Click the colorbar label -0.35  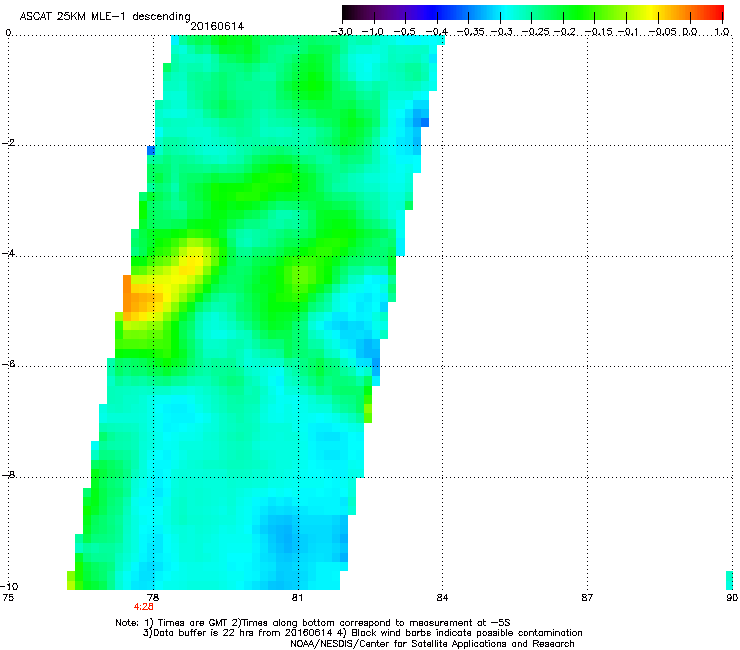point(470,32)
